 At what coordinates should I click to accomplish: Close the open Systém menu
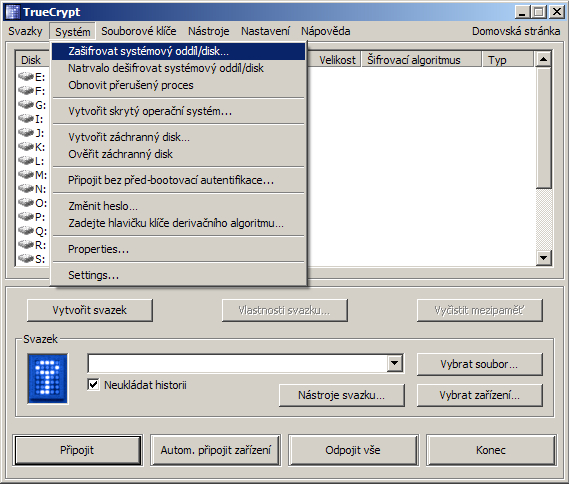click(x=73, y=32)
